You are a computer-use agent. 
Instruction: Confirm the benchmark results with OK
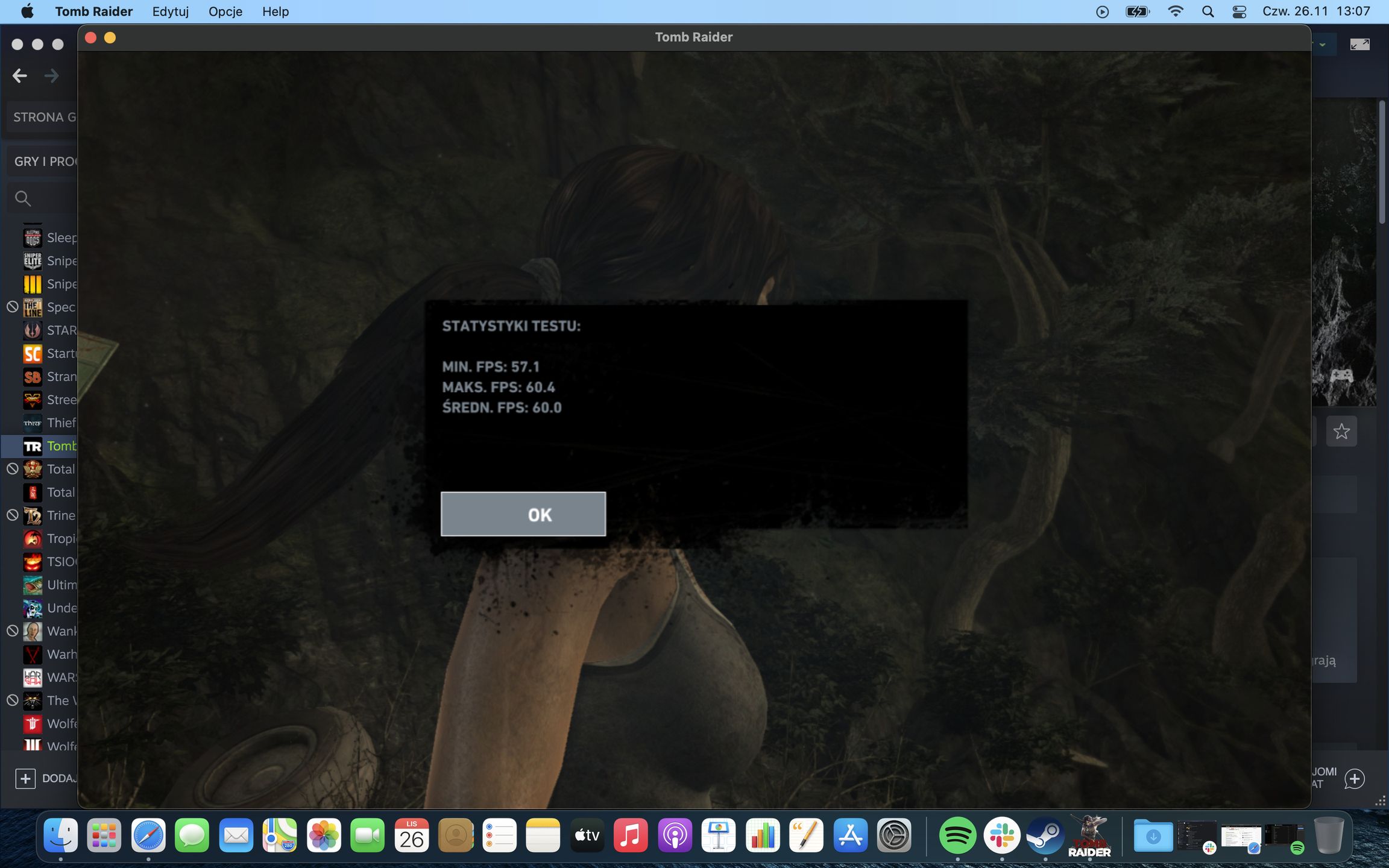523,514
